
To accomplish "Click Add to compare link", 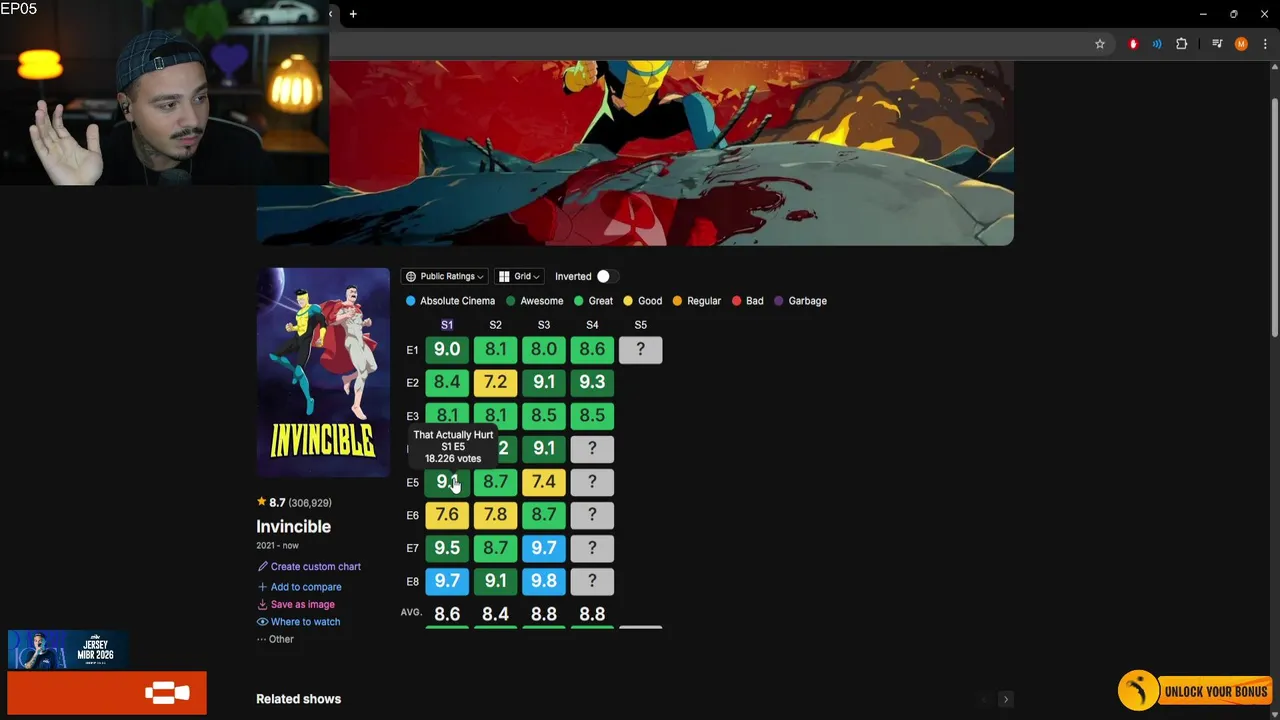I will click(x=299, y=587).
